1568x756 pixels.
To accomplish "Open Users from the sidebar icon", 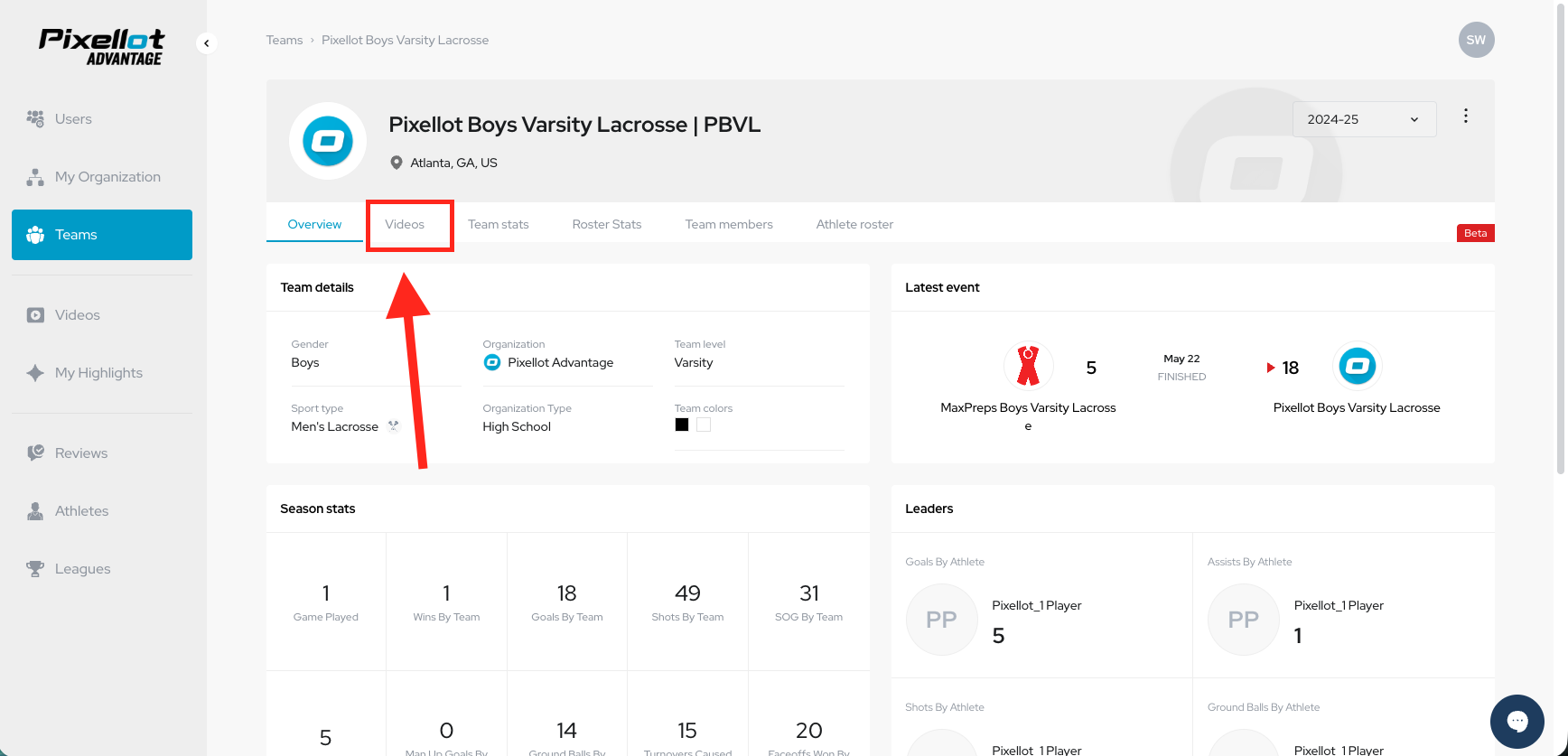I will click(35, 118).
